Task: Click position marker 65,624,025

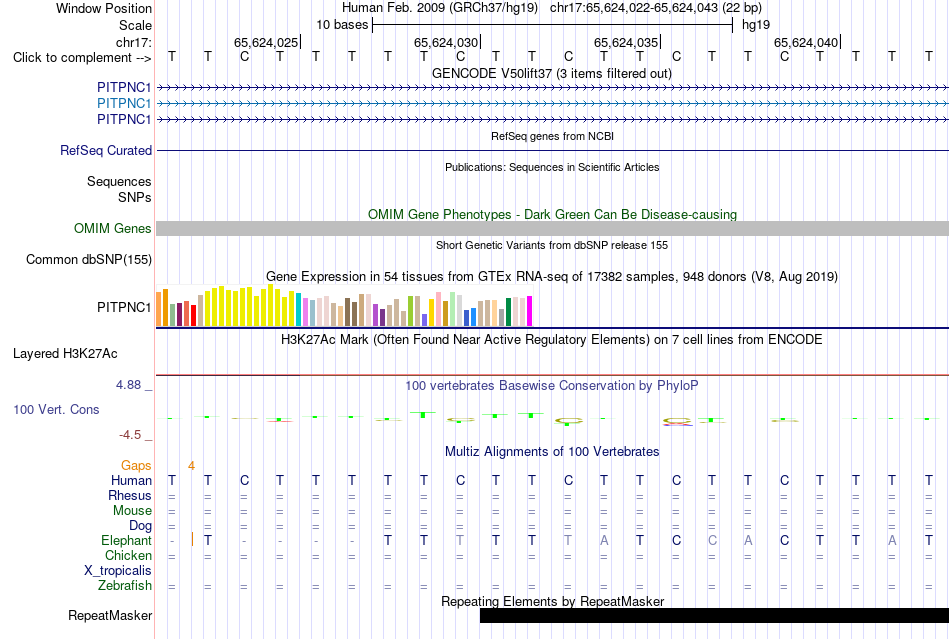Action: pyautogui.click(x=266, y=42)
